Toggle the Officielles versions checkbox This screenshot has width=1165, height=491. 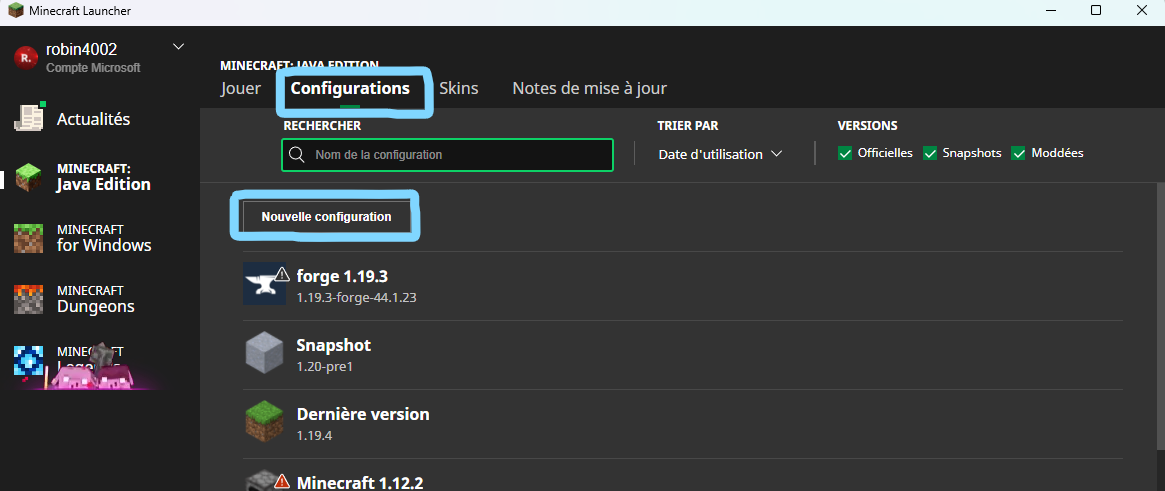tap(845, 153)
